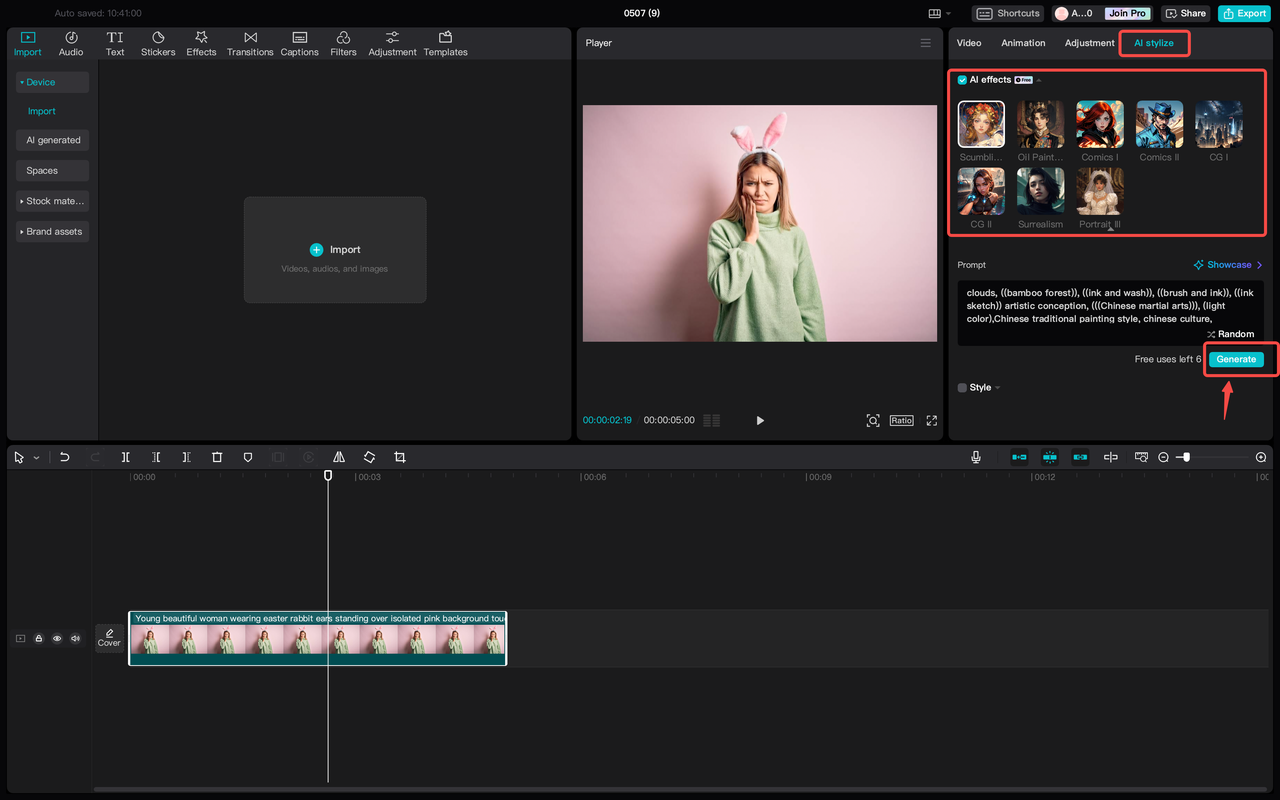Switch to the Animation tab
The image size is (1280, 800).
[1023, 43]
